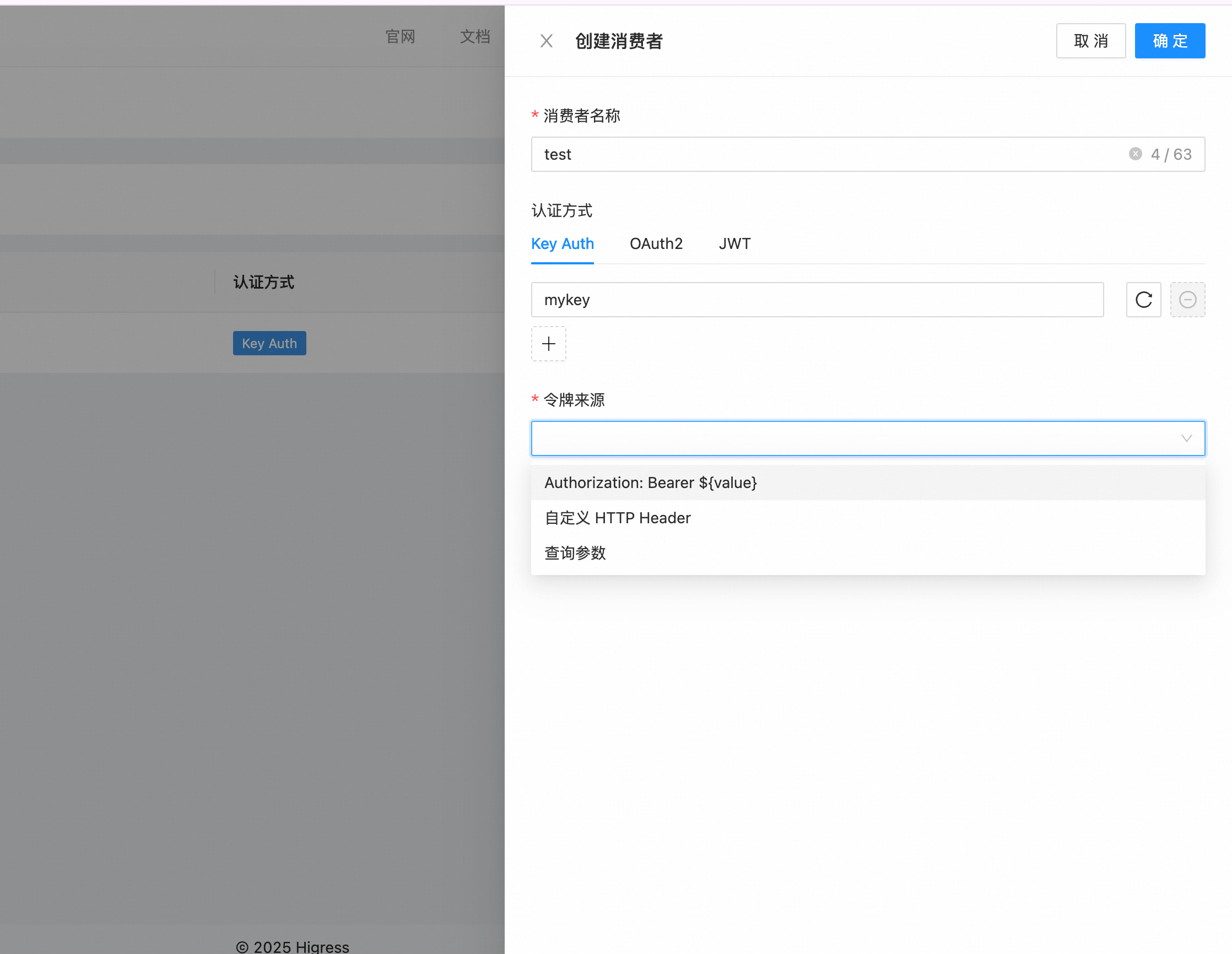Open the 官网 navigation link
The height and width of the screenshot is (954, 1232).
[x=400, y=36]
